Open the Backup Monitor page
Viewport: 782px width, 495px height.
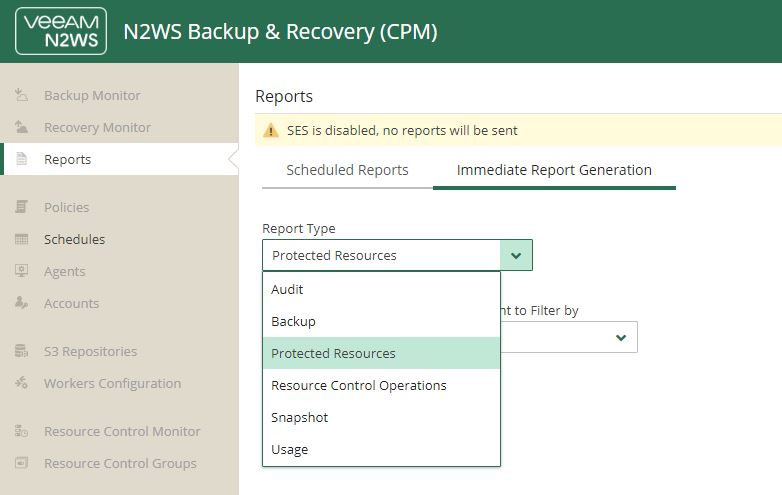click(x=92, y=95)
